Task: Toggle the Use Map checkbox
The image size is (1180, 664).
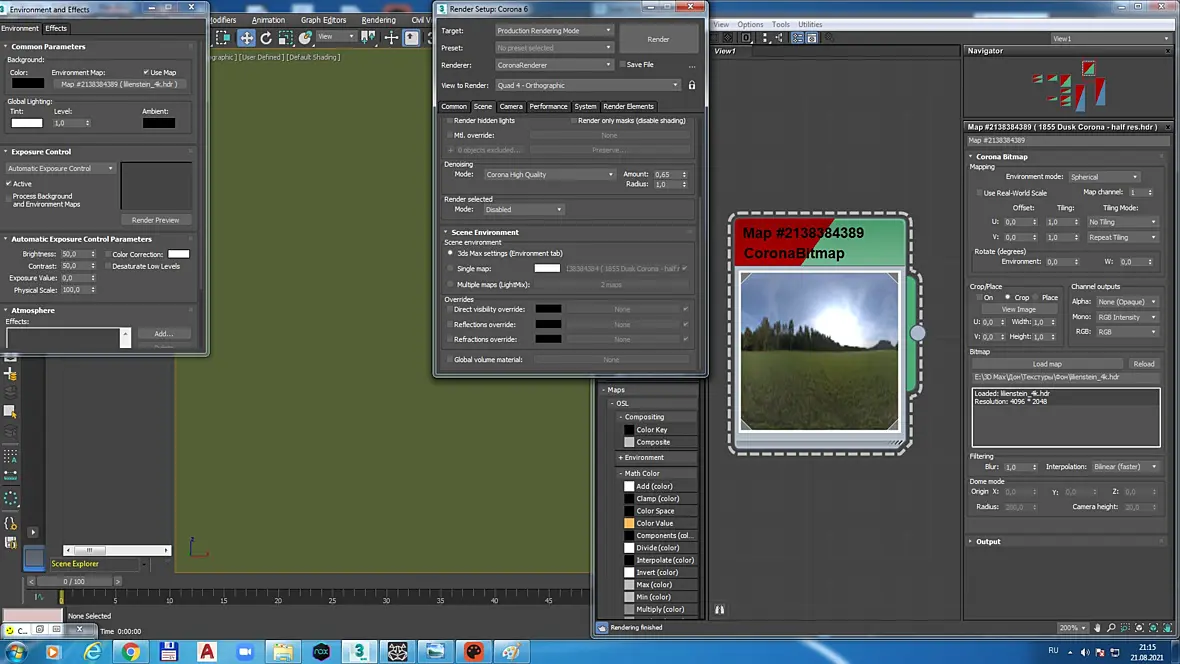Action: point(146,72)
